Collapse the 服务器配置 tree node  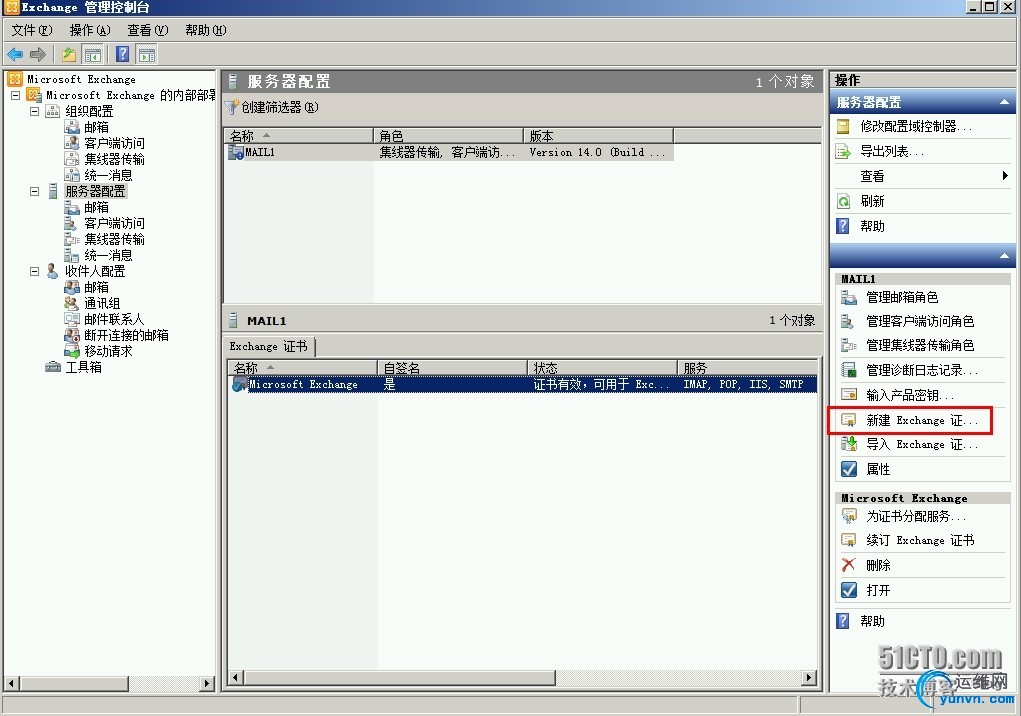[x=35, y=191]
